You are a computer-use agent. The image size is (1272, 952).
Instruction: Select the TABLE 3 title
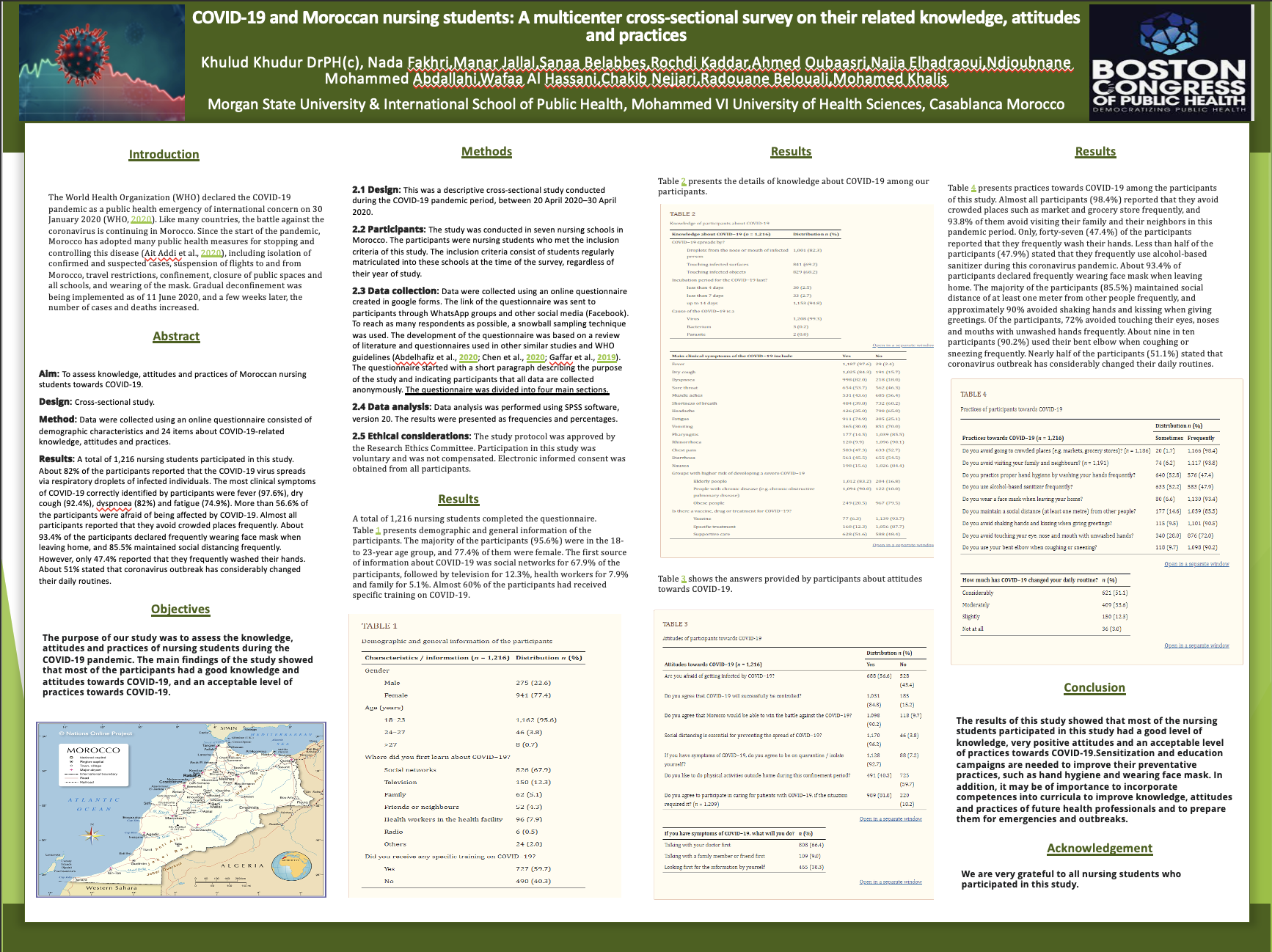pyautogui.click(x=675, y=624)
